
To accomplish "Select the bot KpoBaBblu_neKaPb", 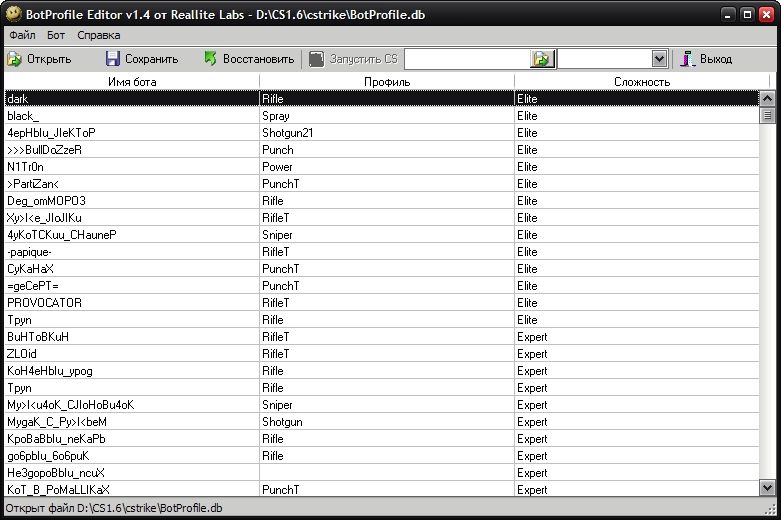I will 382,438.
